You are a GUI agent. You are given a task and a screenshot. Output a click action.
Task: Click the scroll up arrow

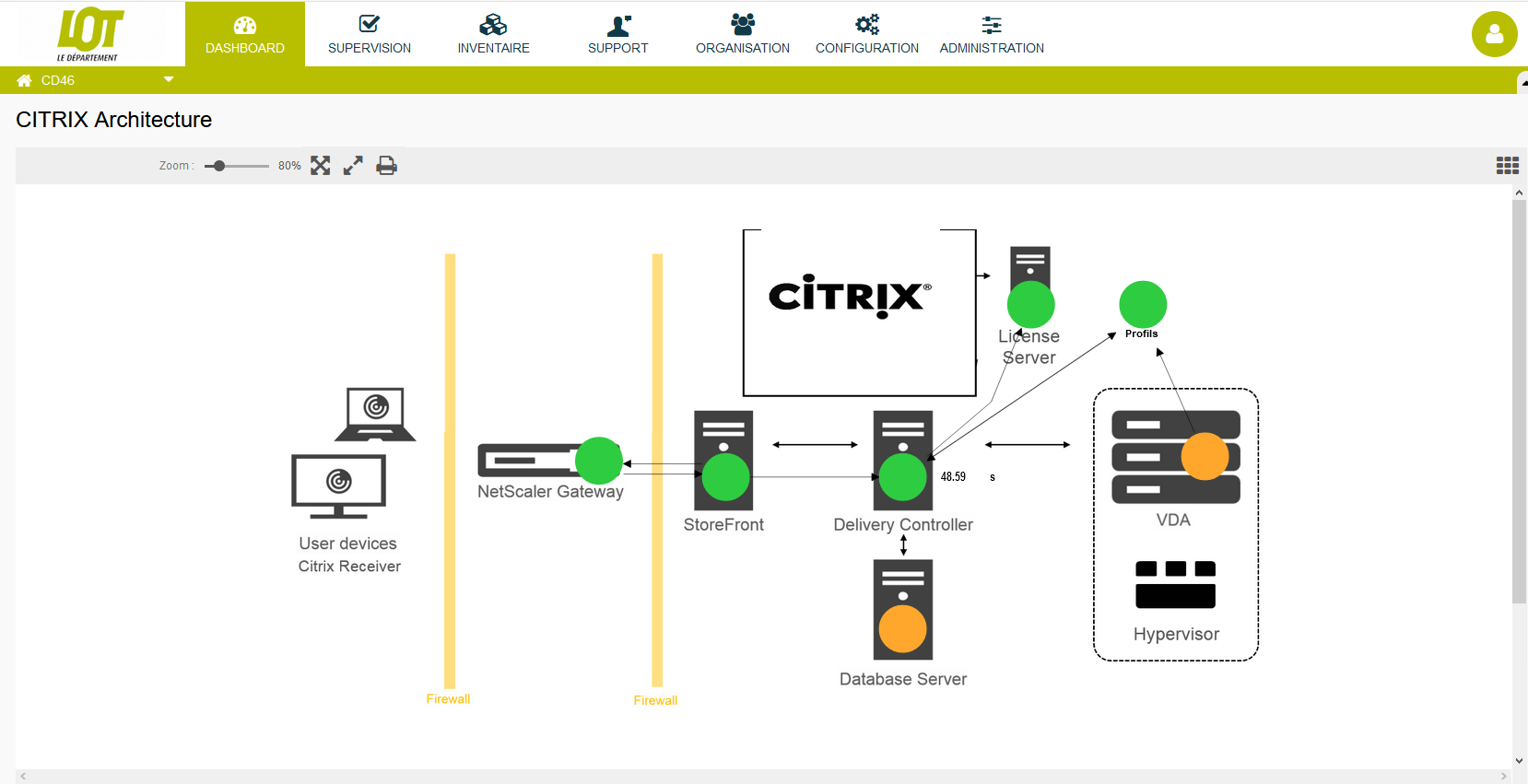1519,193
